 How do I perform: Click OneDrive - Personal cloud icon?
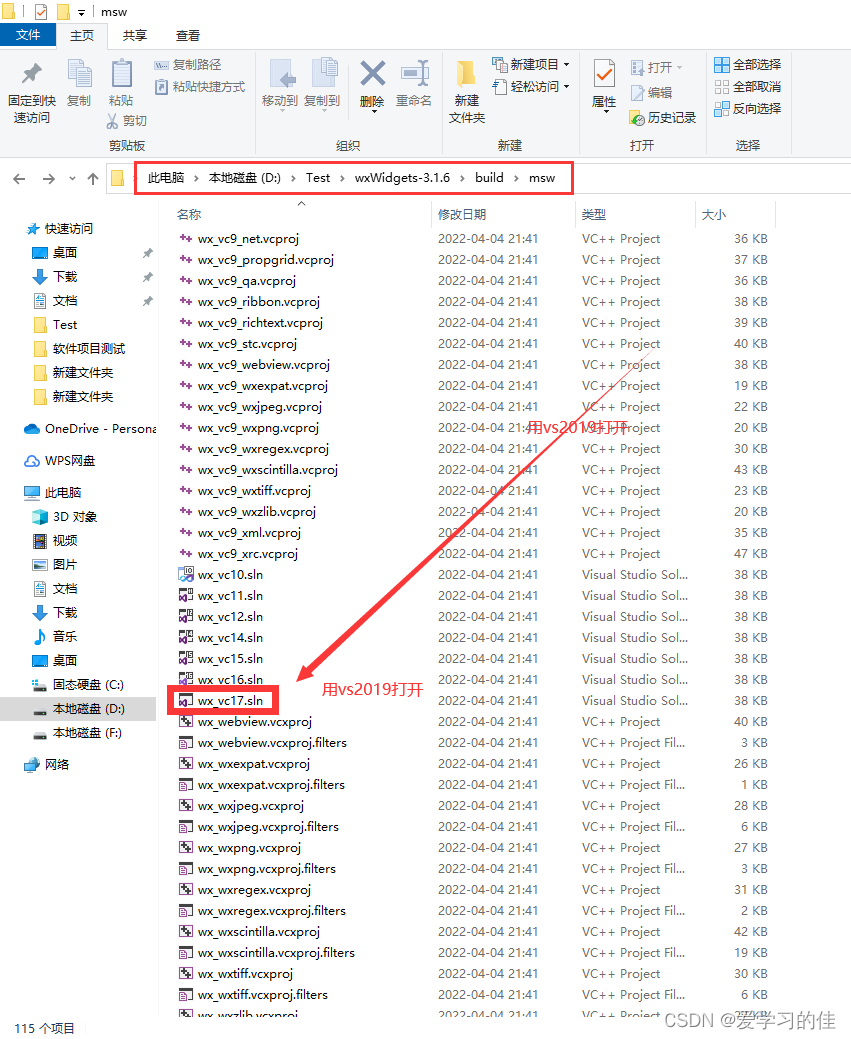32,429
